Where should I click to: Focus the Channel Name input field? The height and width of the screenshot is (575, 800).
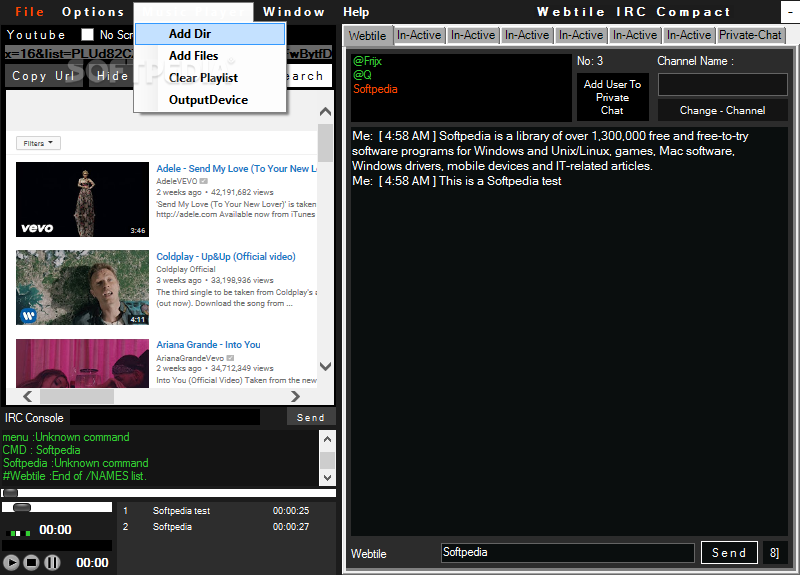coord(722,84)
